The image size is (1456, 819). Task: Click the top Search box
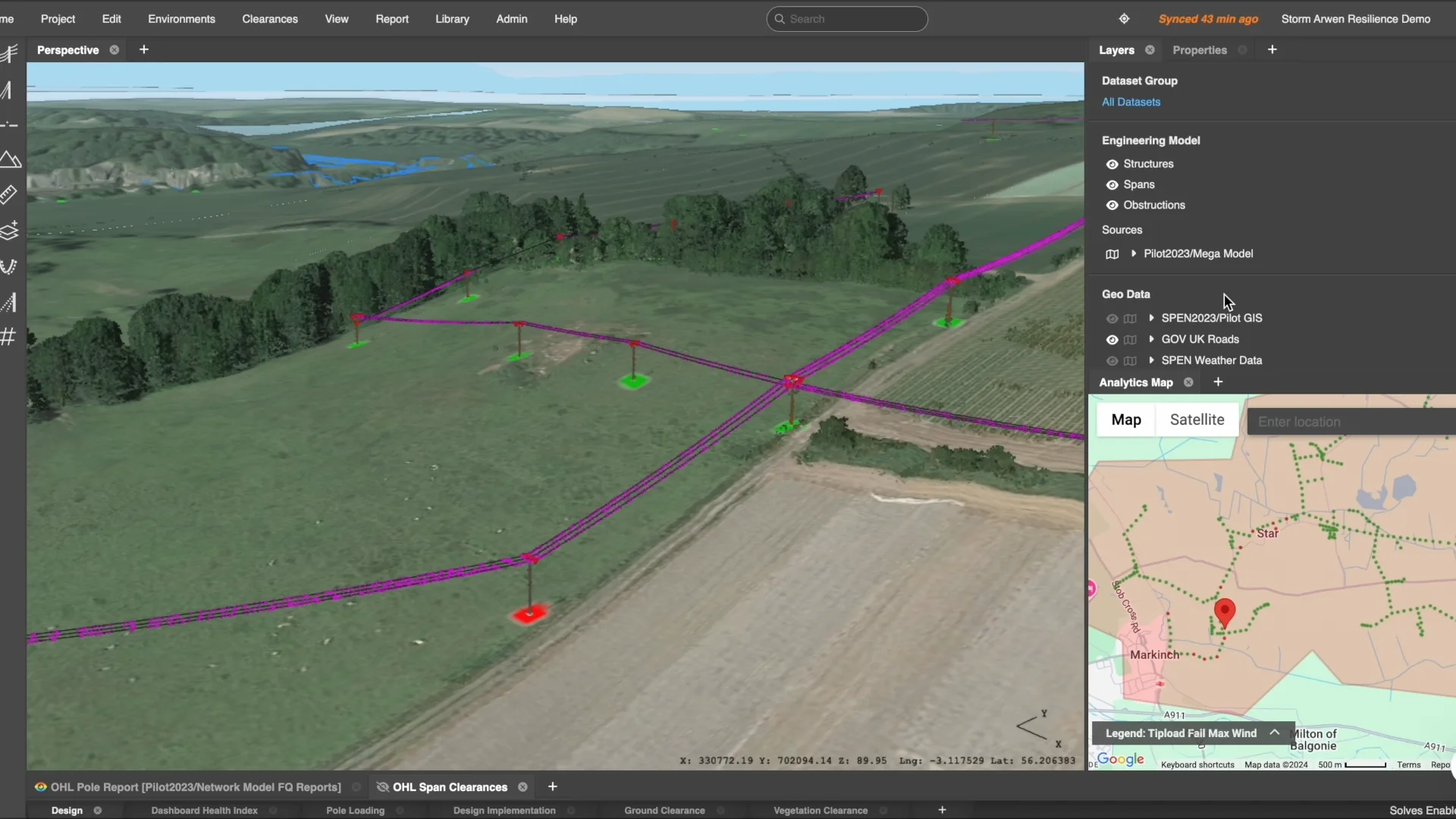click(847, 19)
